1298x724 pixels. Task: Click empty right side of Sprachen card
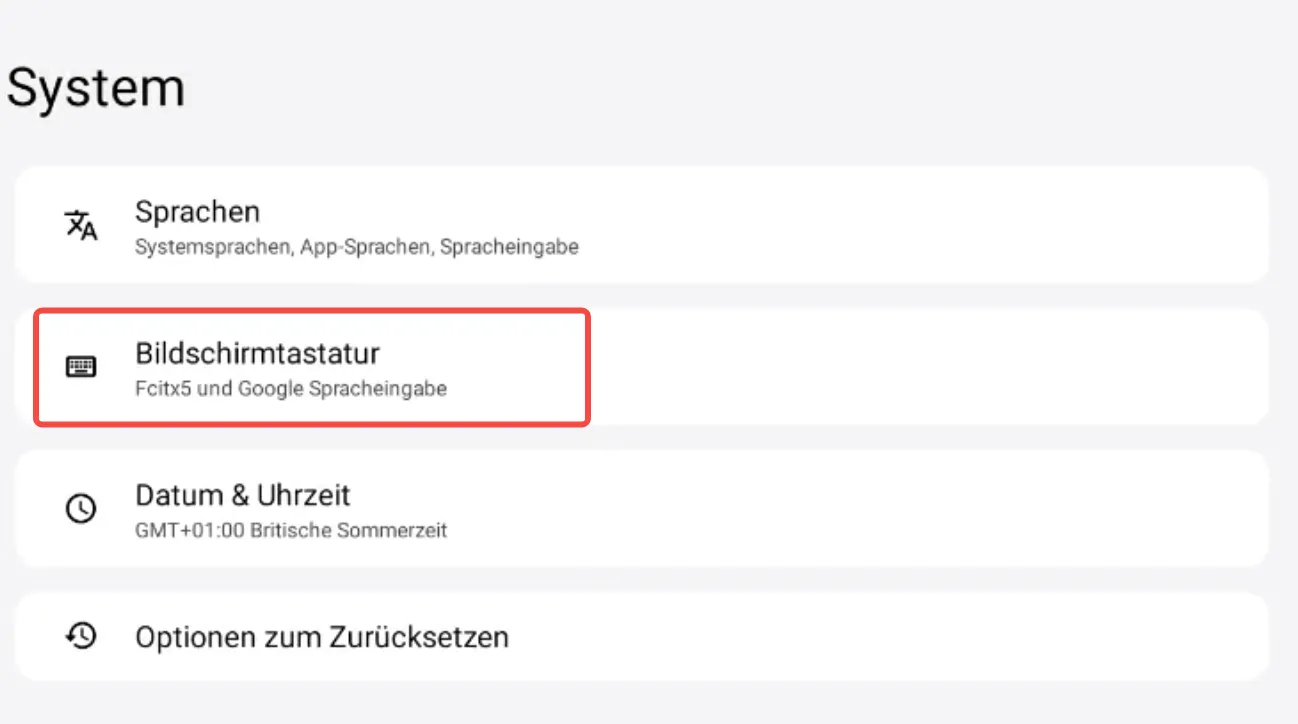tap(950, 225)
